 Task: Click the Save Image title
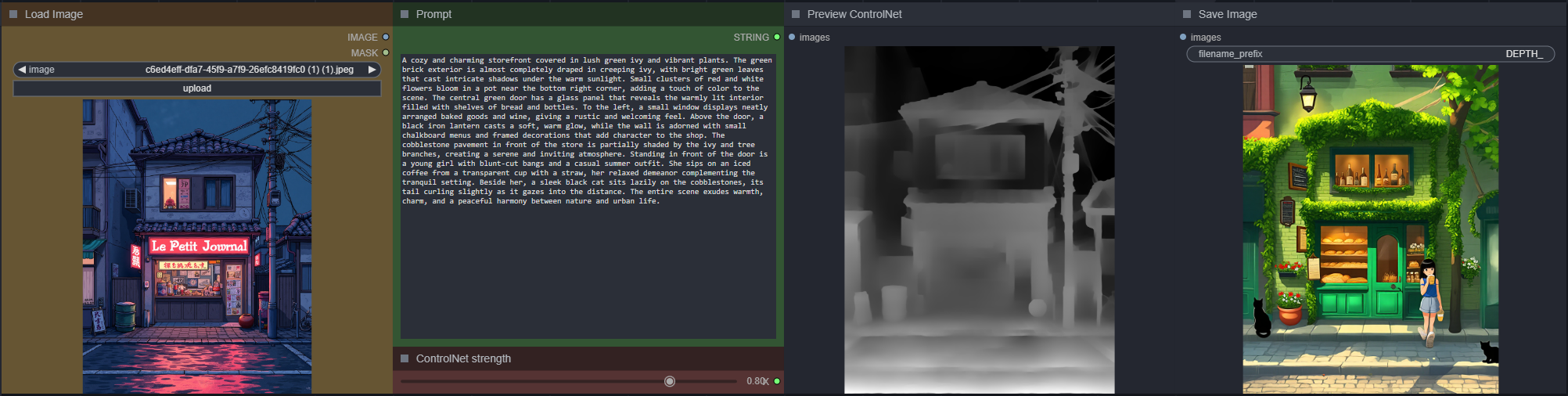point(1228,14)
